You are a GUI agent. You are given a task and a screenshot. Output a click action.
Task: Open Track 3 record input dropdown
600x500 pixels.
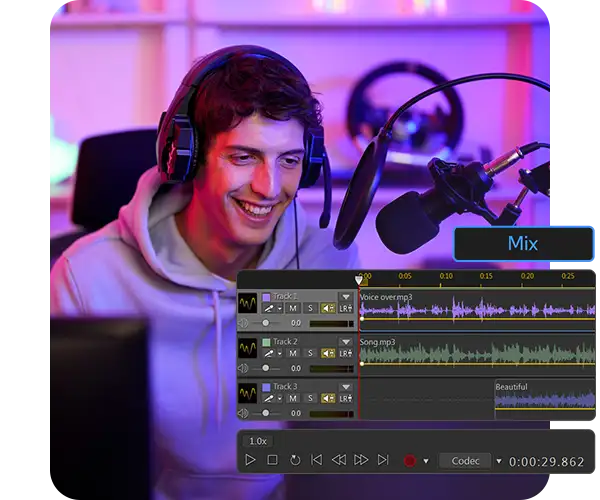[x=280, y=399]
